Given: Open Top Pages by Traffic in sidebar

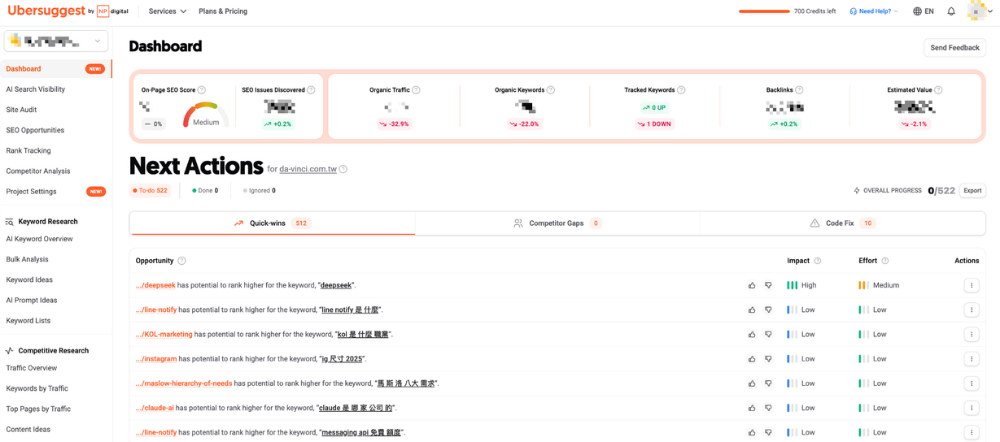Looking at the screenshot, I should click(x=38, y=409).
